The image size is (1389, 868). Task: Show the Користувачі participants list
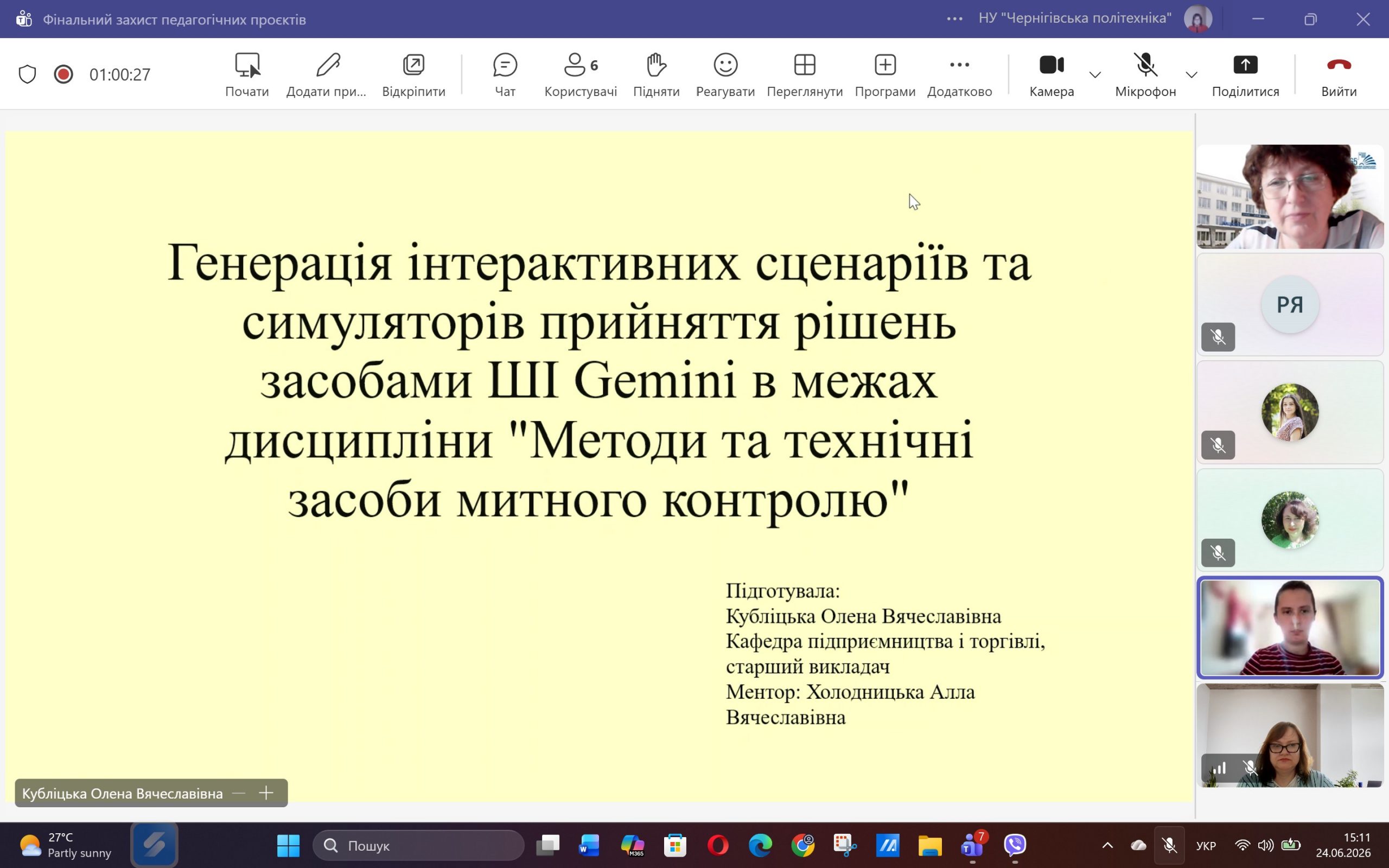point(580,75)
